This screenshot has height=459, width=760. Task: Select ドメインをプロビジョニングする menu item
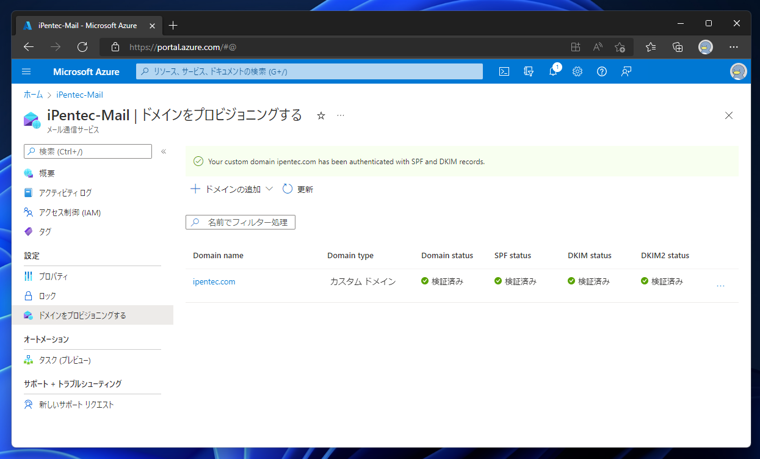tap(92, 315)
